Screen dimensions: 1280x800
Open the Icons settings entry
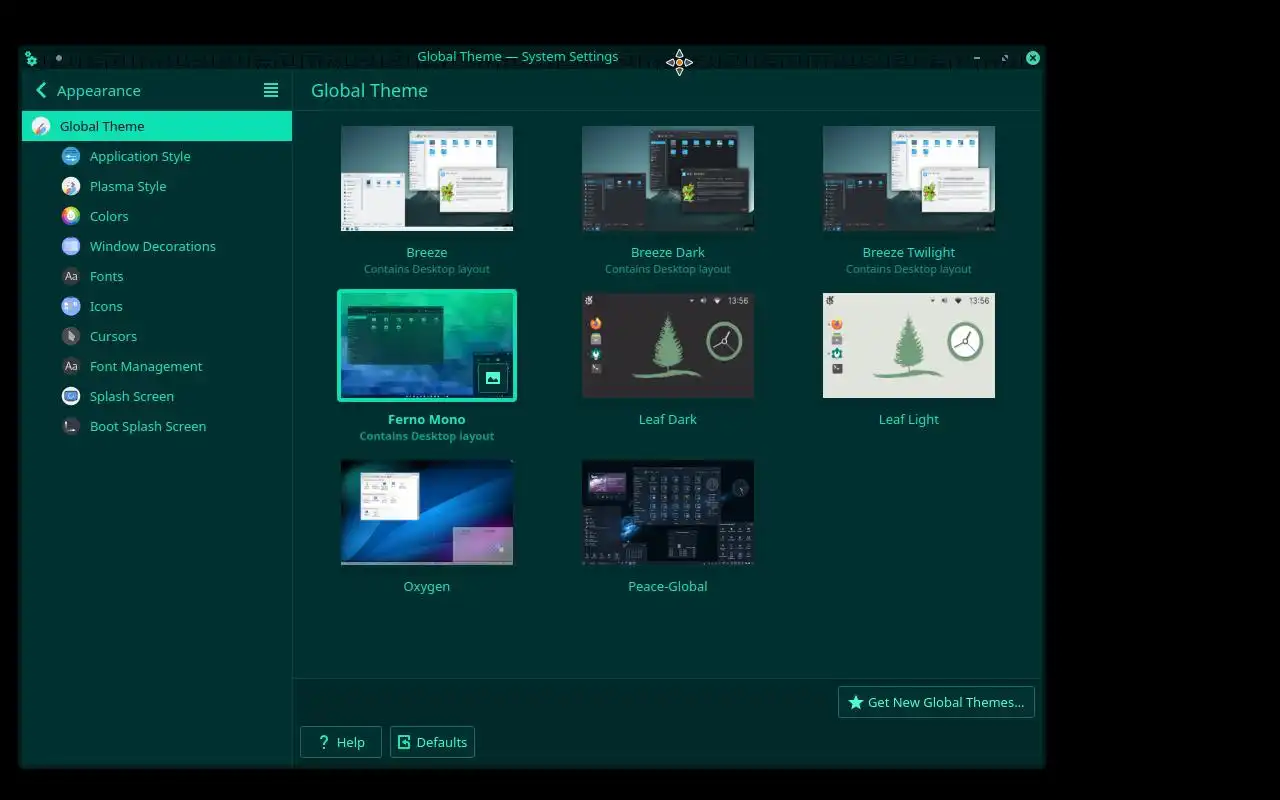point(157,306)
